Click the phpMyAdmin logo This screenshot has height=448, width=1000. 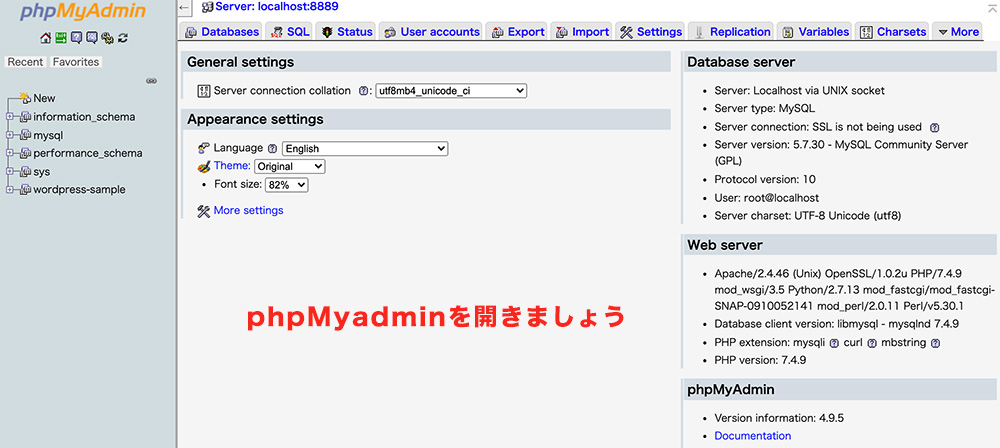coord(83,11)
